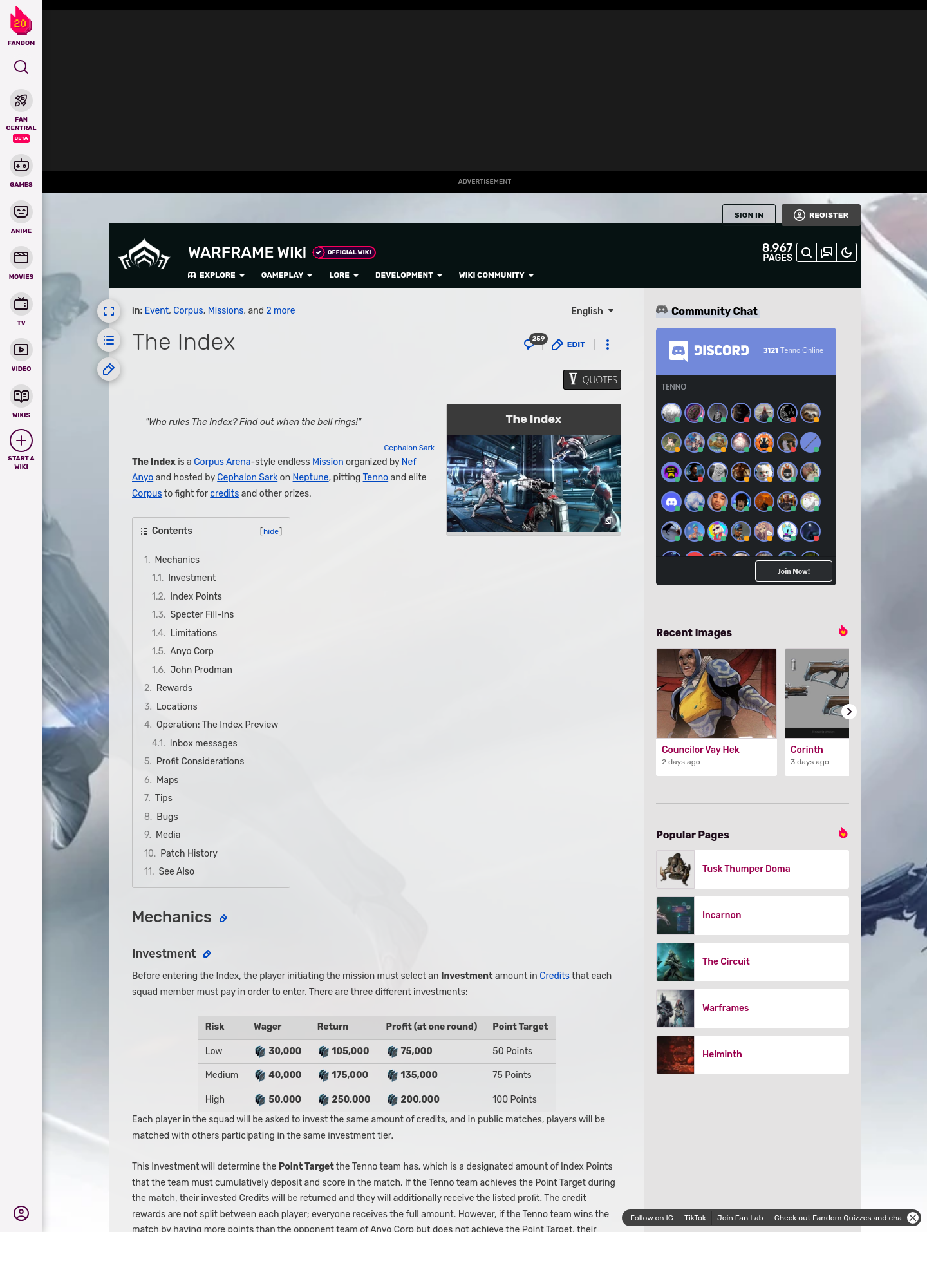The height and width of the screenshot is (1288, 927).
Task: Toggle dark theme moon icon
Action: [847, 252]
